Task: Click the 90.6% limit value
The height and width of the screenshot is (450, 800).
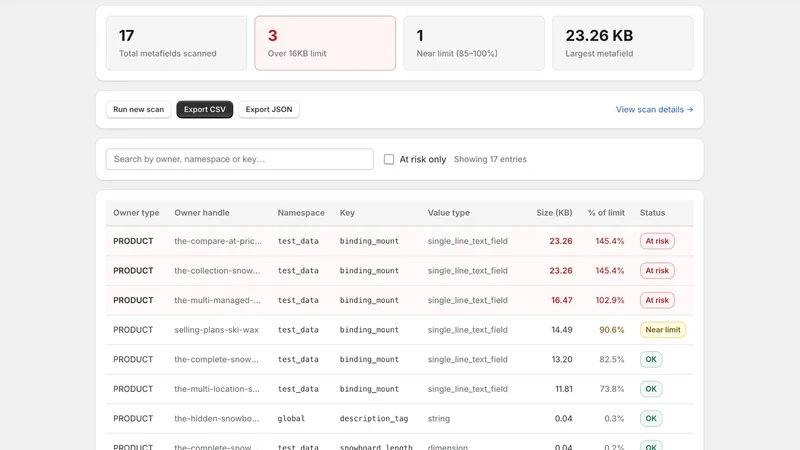Action: 612,330
